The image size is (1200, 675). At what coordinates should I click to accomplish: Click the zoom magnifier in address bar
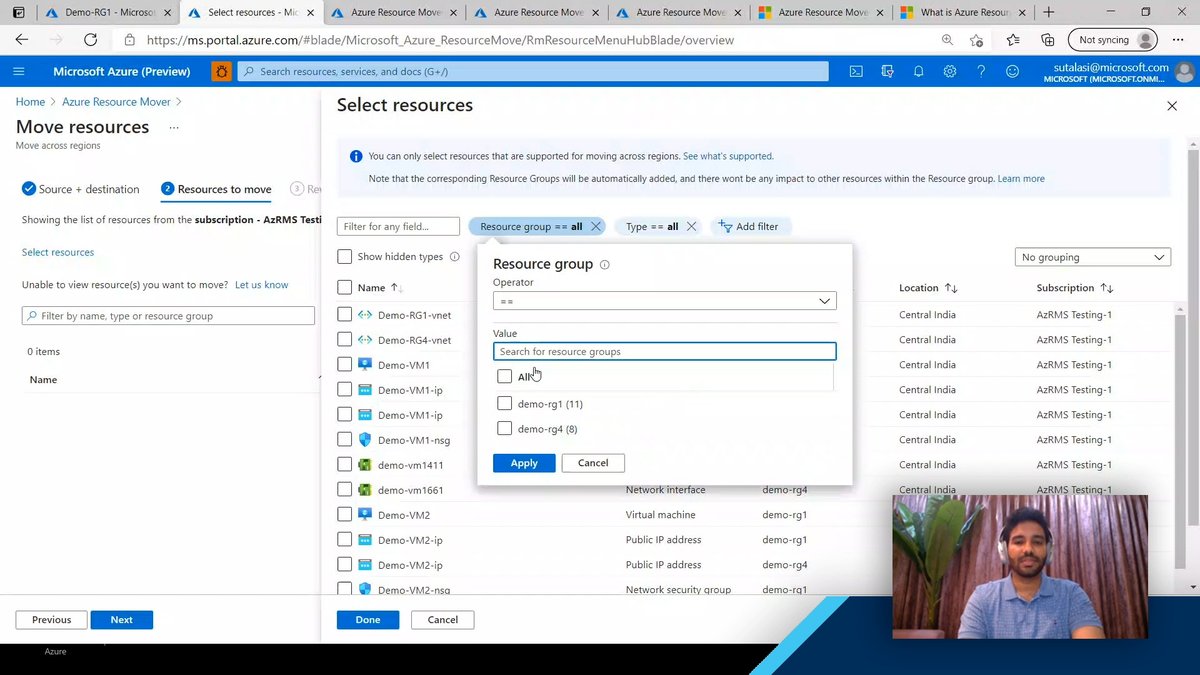point(947,40)
